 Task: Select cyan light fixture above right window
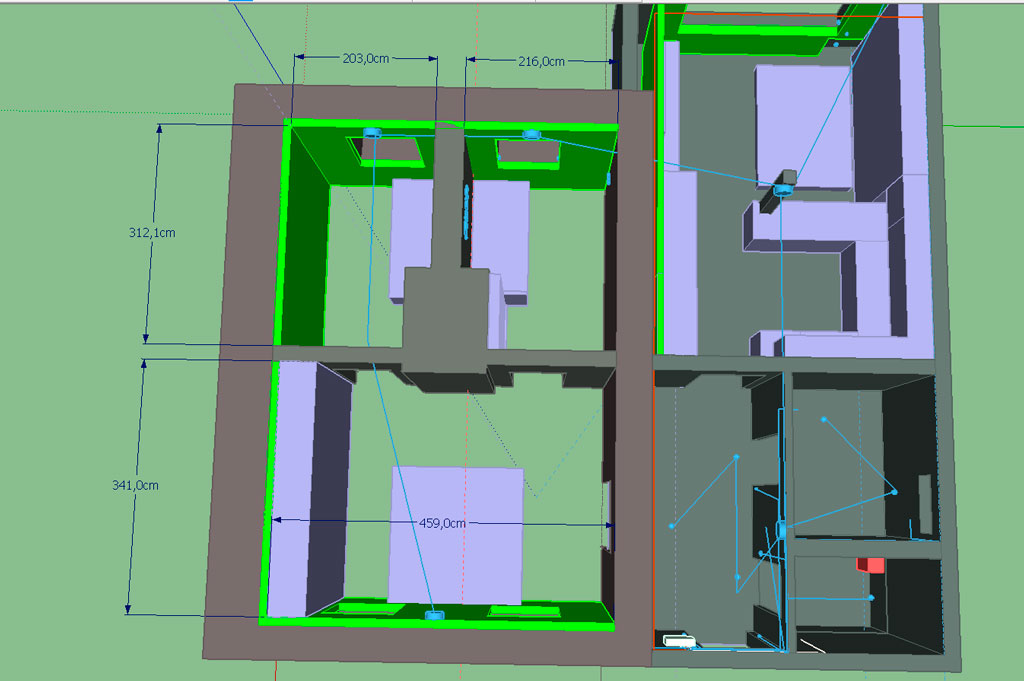[532, 135]
